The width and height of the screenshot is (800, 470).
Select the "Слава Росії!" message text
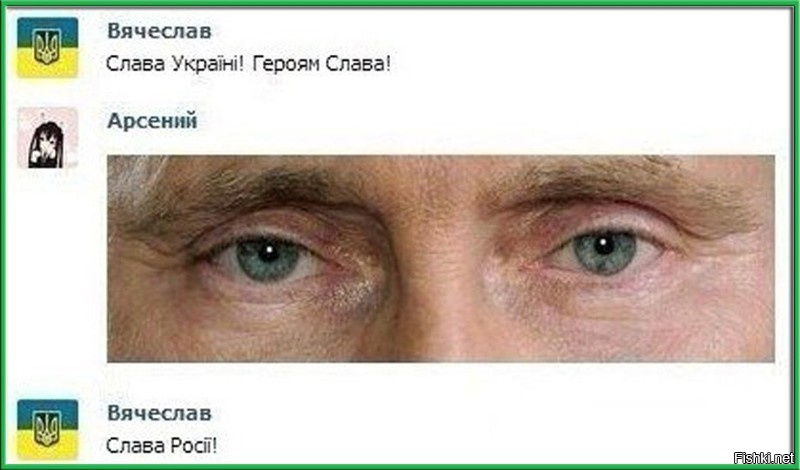coord(161,446)
